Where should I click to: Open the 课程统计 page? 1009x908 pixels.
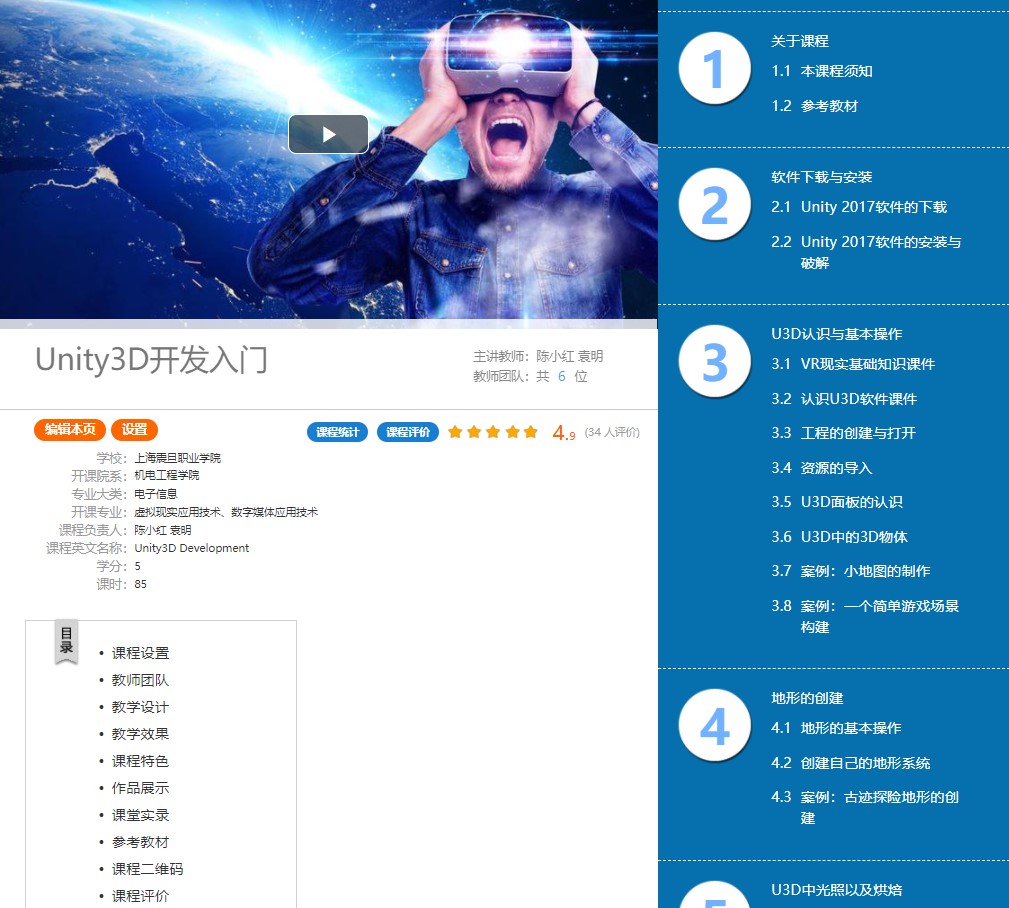tap(337, 432)
